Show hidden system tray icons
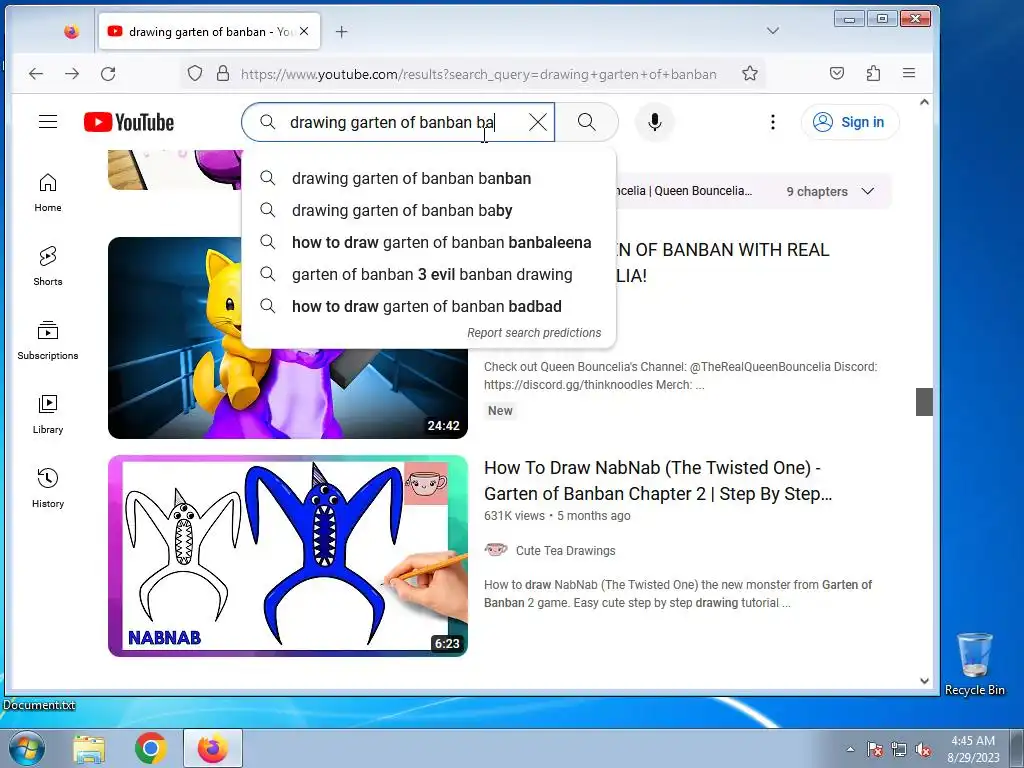The image size is (1024, 768). coord(850,749)
